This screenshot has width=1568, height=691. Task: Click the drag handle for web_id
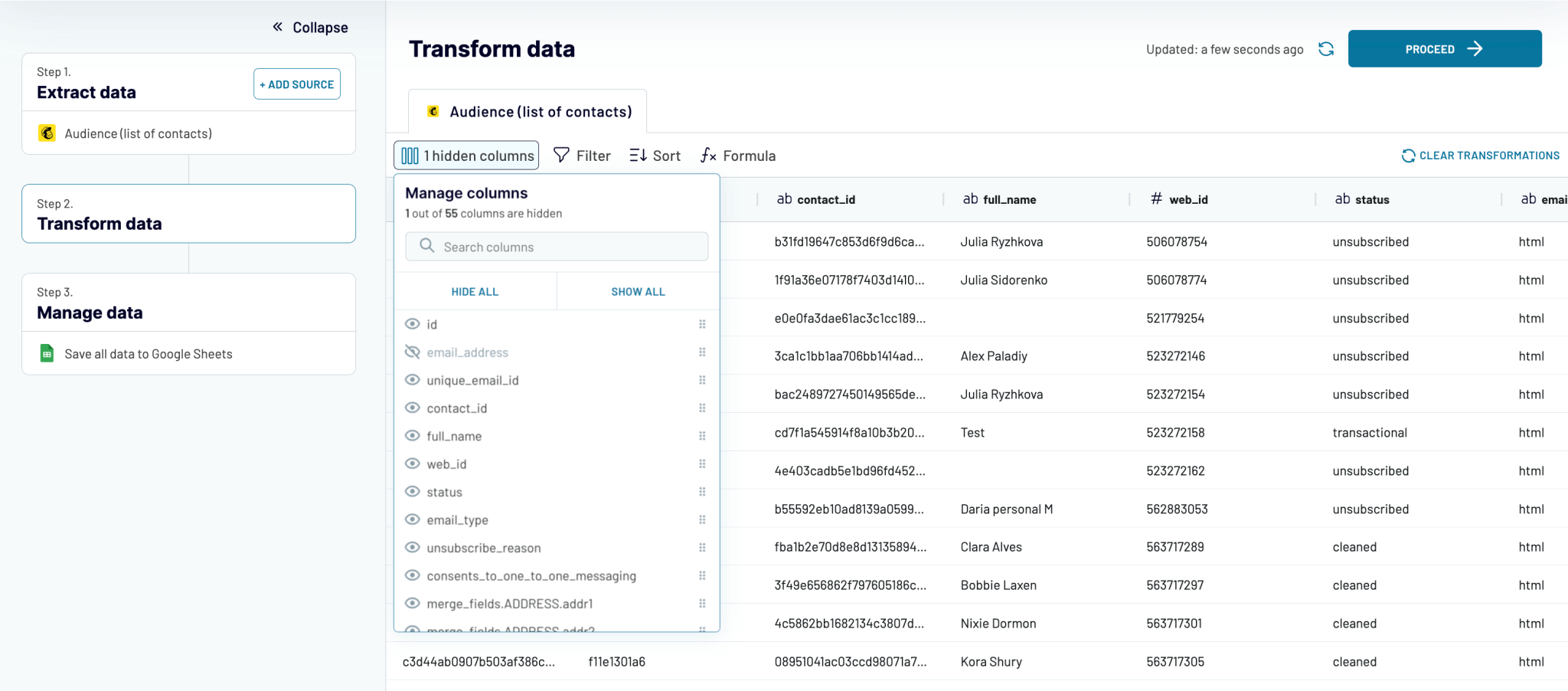coord(702,464)
